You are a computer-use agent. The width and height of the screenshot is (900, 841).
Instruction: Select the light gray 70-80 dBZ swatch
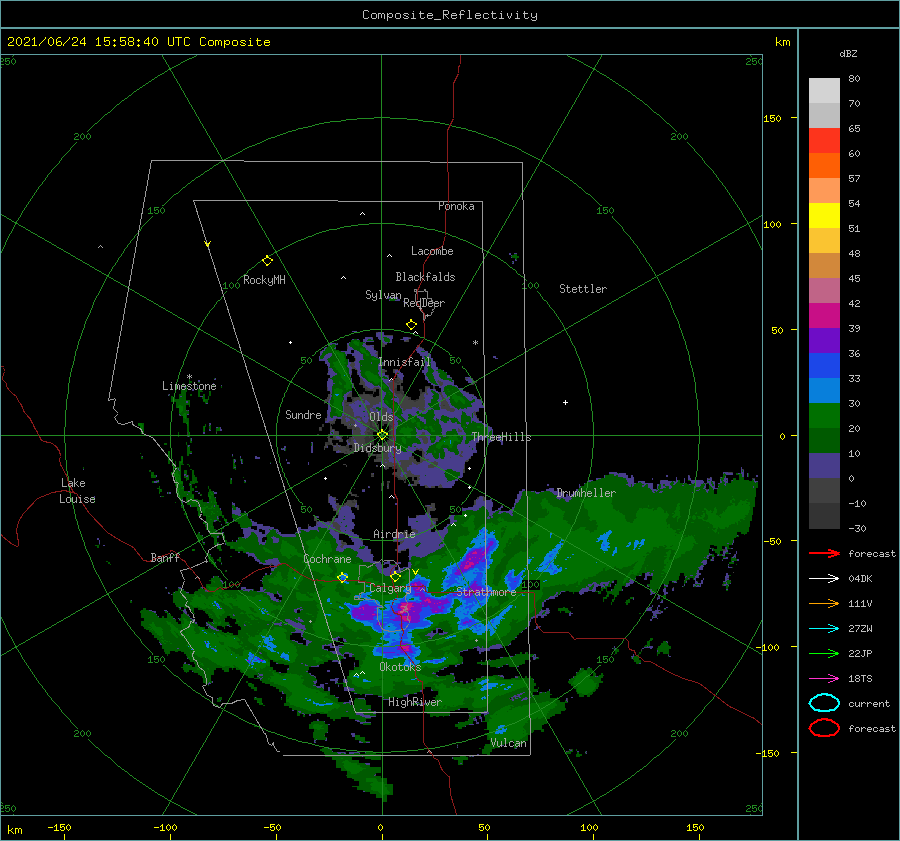(824, 91)
